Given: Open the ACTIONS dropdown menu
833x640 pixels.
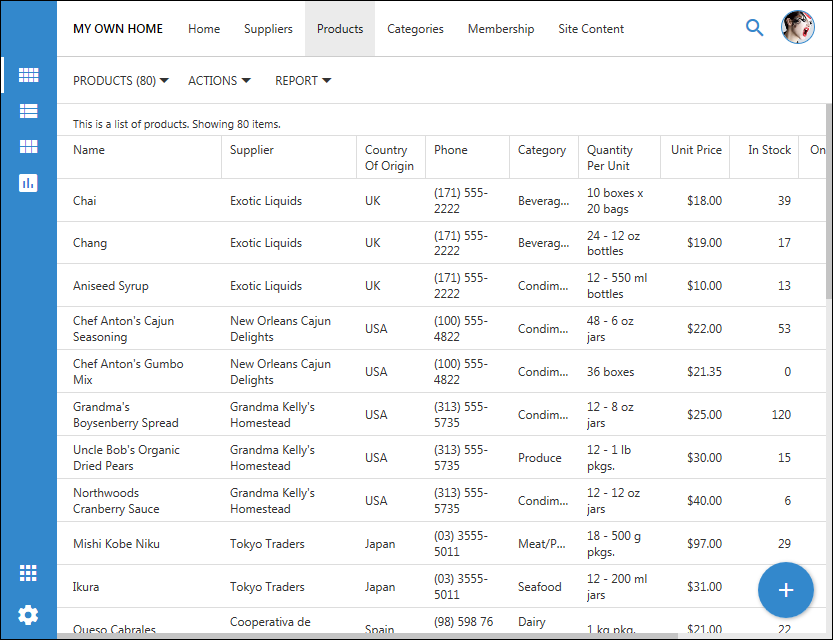Looking at the screenshot, I should pyautogui.click(x=219, y=80).
